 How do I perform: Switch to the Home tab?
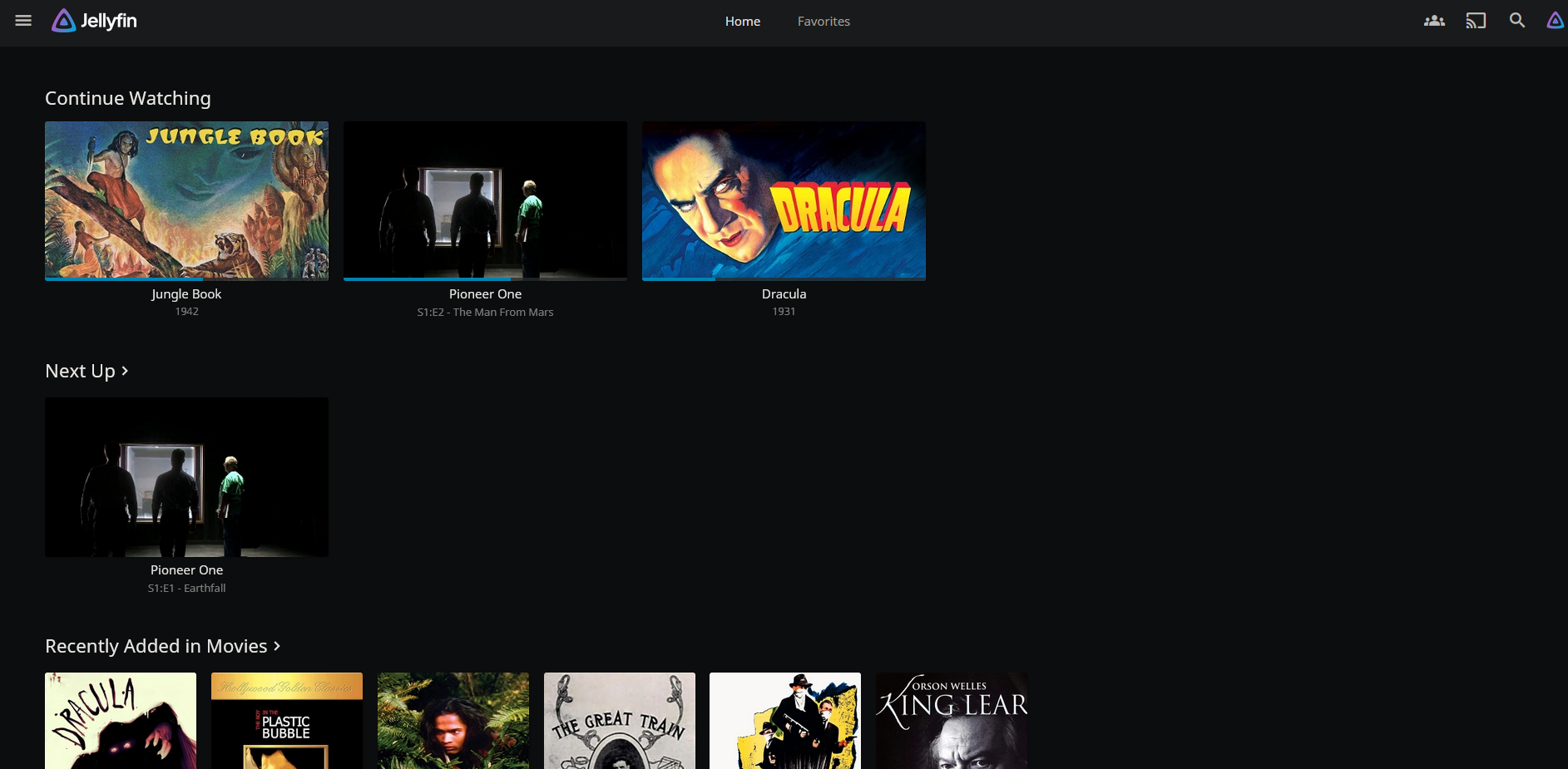pos(743,22)
